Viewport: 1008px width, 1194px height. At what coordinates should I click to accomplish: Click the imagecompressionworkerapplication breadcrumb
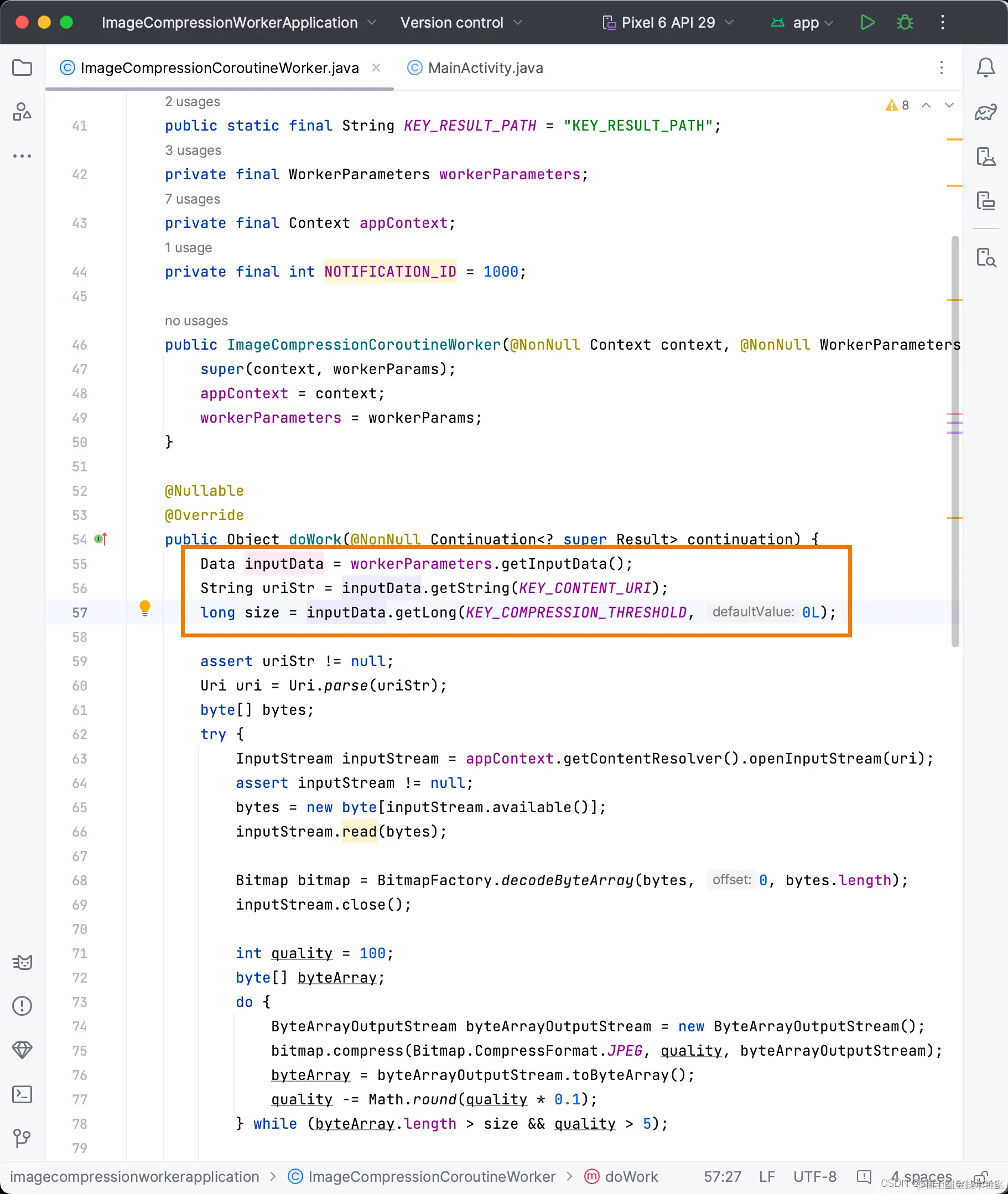click(135, 1177)
